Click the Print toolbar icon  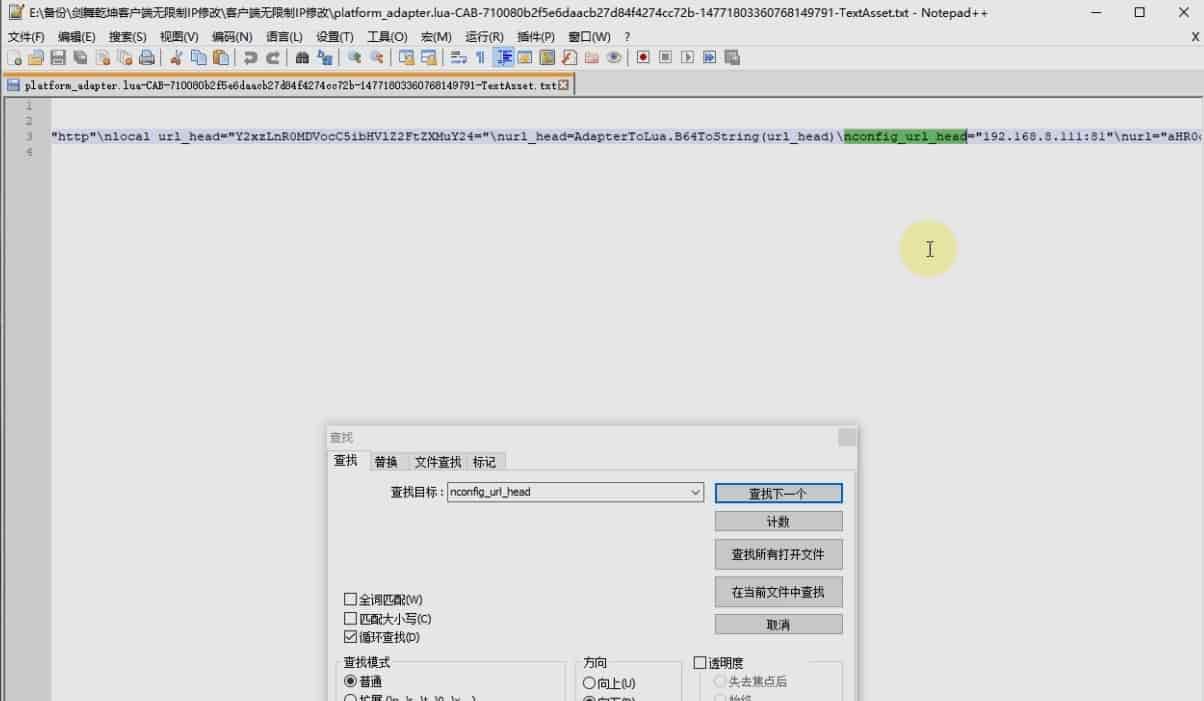pos(146,58)
